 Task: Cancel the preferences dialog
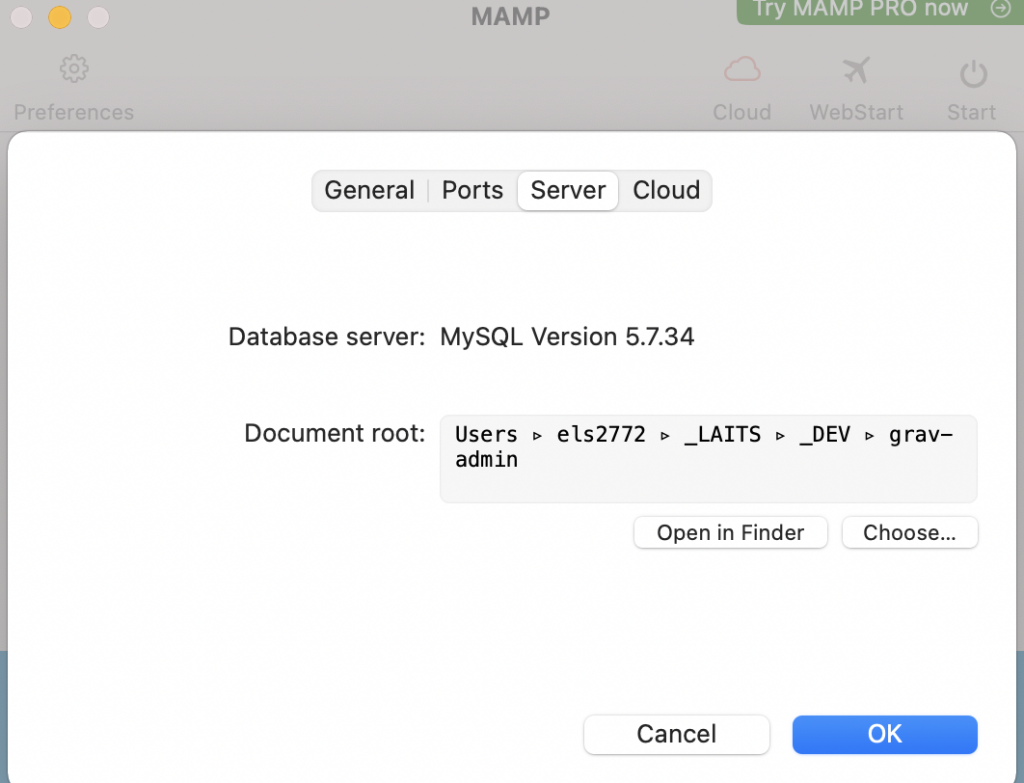click(x=677, y=734)
